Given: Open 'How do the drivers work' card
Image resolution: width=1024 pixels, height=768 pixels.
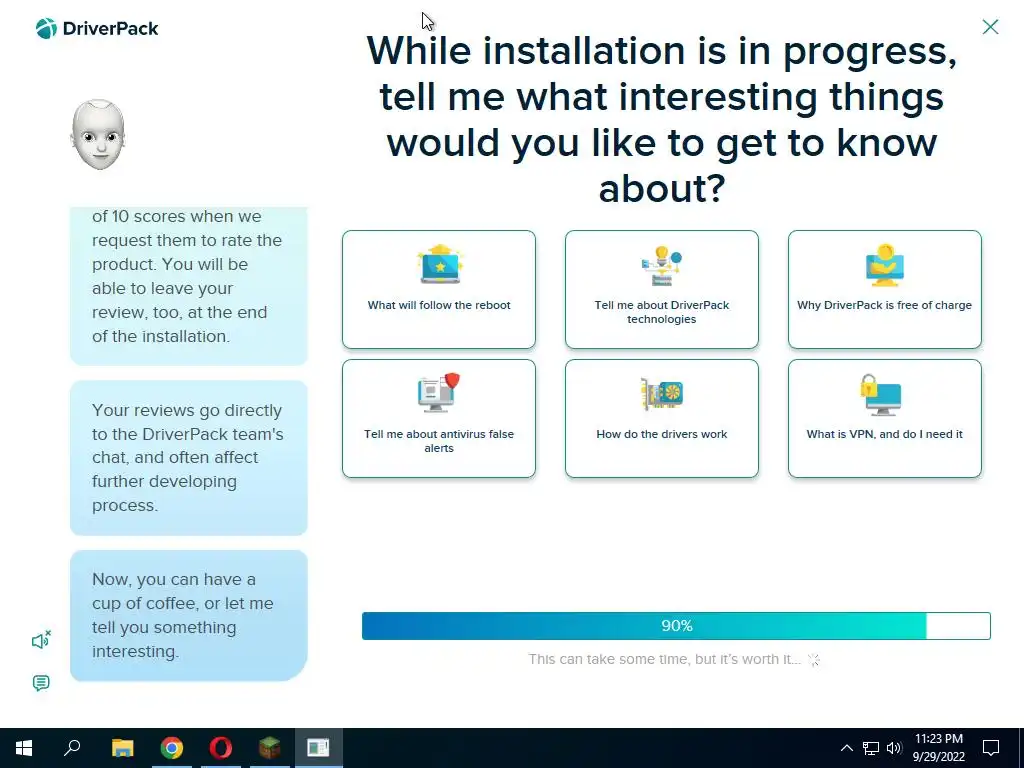Looking at the screenshot, I should (x=662, y=419).
